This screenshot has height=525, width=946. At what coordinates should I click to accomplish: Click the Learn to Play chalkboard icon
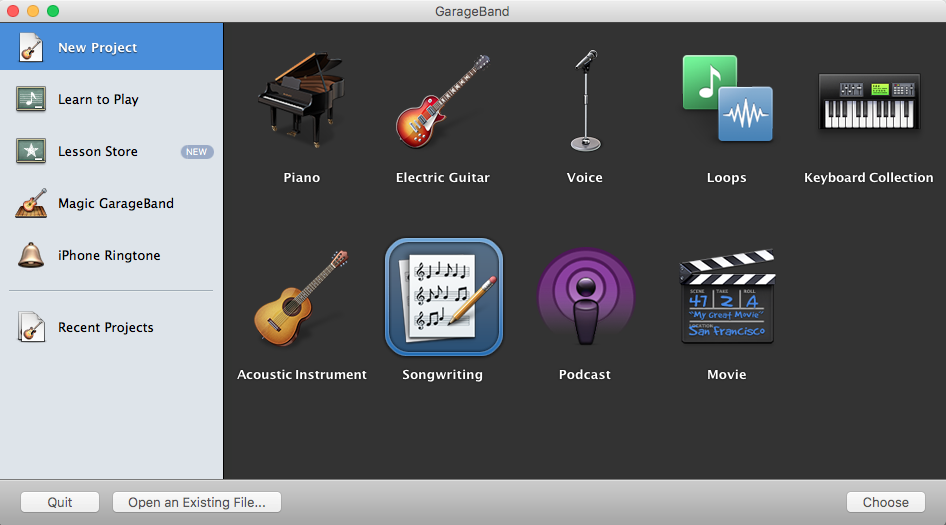coord(31,99)
